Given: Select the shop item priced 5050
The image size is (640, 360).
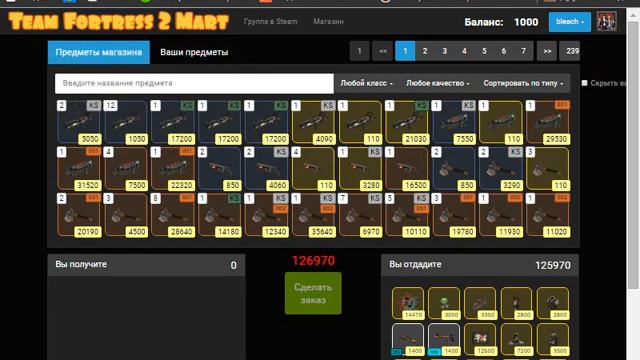Looking at the screenshot, I should [79, 123].
